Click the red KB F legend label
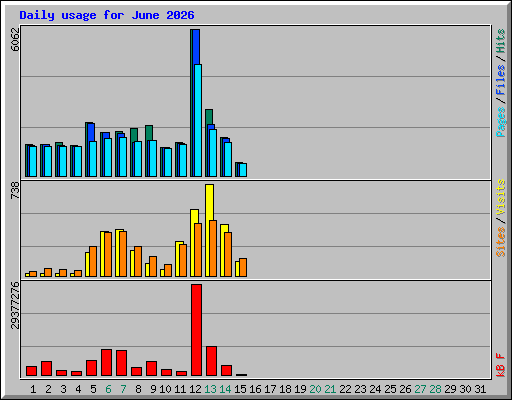 501,365
